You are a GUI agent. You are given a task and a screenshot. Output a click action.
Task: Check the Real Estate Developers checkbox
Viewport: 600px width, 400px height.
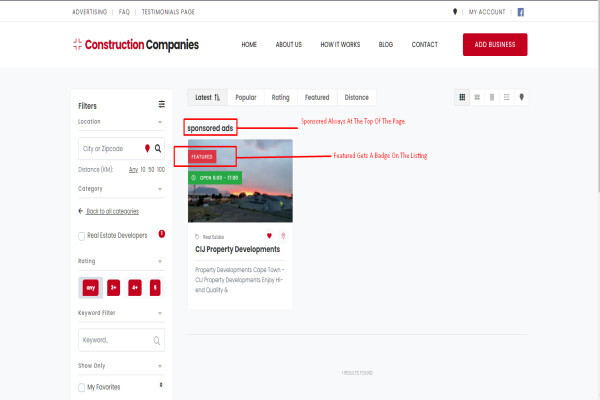tap(82, 236)
